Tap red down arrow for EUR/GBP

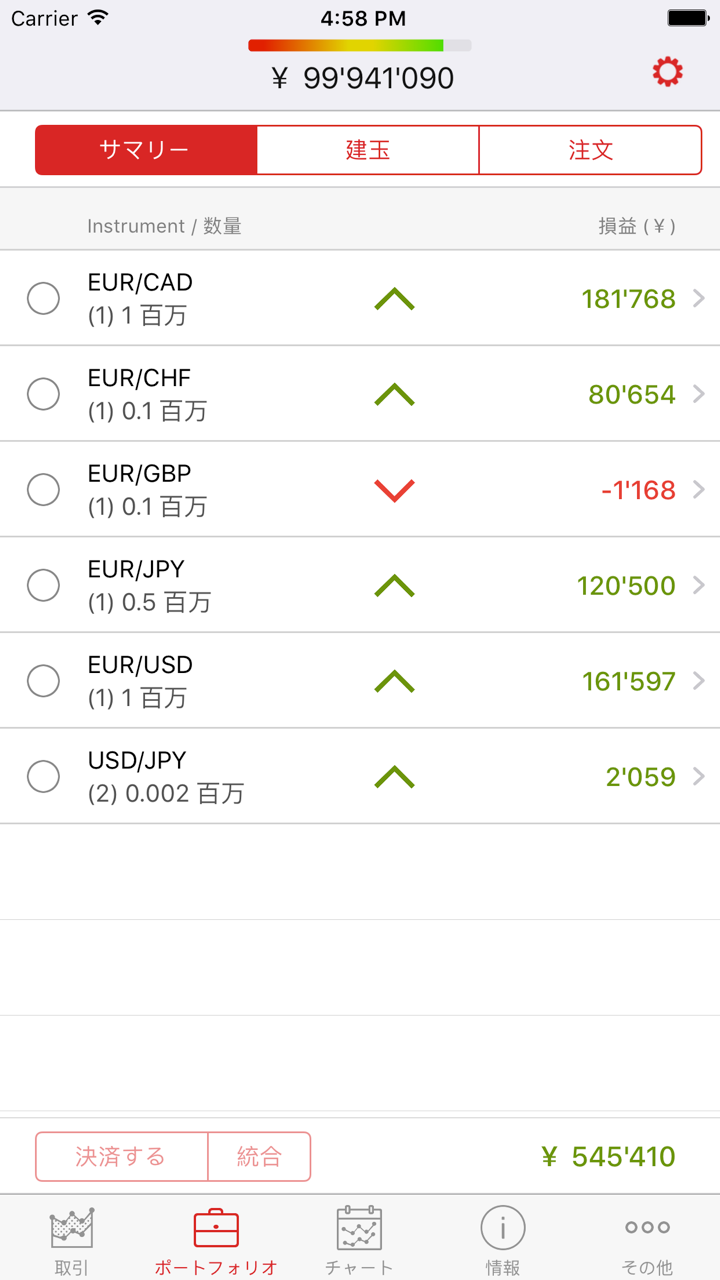point(394,490)
